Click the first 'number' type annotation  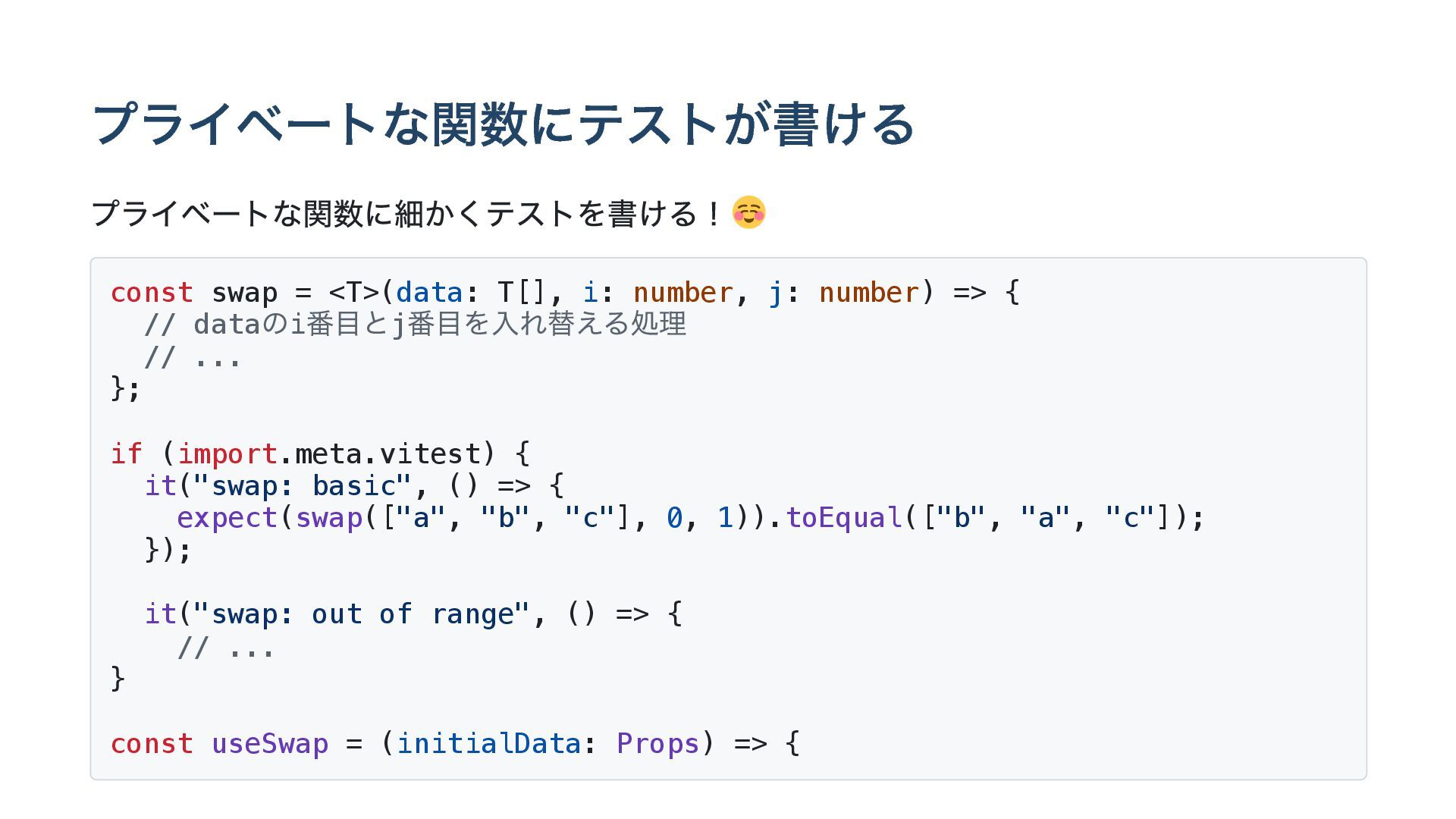pyautogui.click(x=683, y=292)
